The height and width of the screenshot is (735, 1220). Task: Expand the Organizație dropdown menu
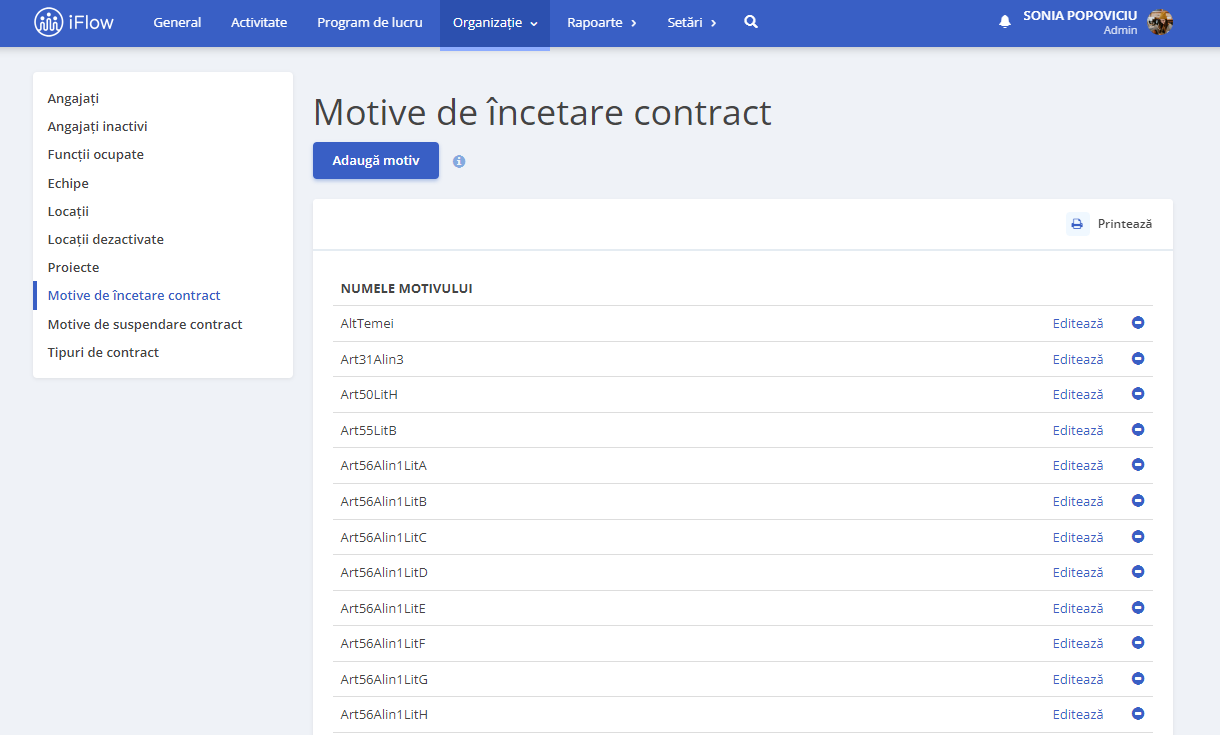[x=495, y=23]
